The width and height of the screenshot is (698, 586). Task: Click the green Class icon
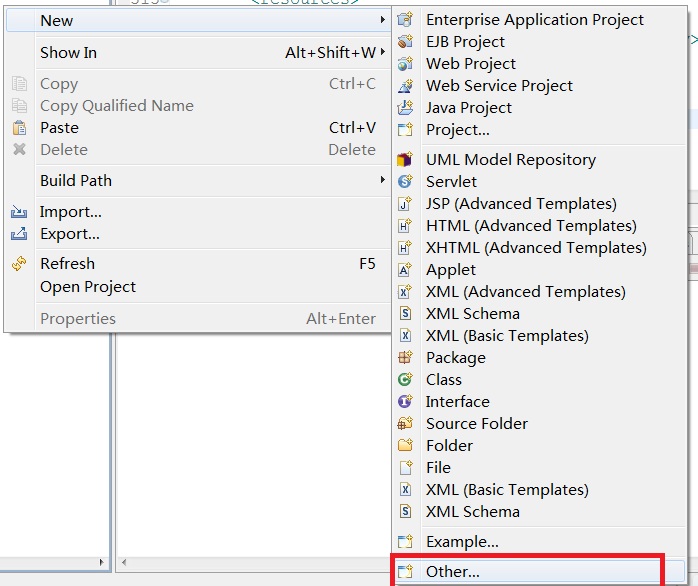pos(405,380)
